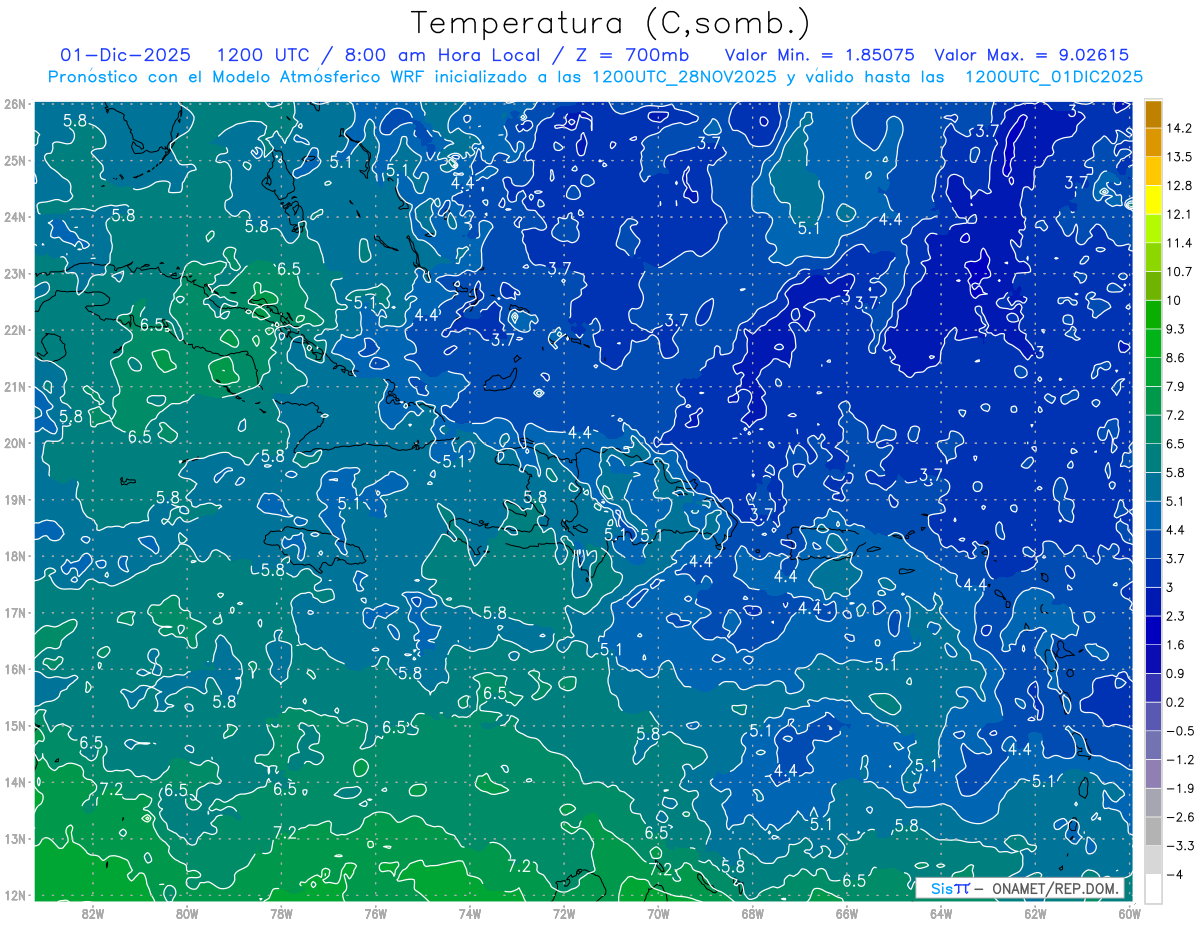Click the 60W longitude axis label

click(x=1129, y=913)
